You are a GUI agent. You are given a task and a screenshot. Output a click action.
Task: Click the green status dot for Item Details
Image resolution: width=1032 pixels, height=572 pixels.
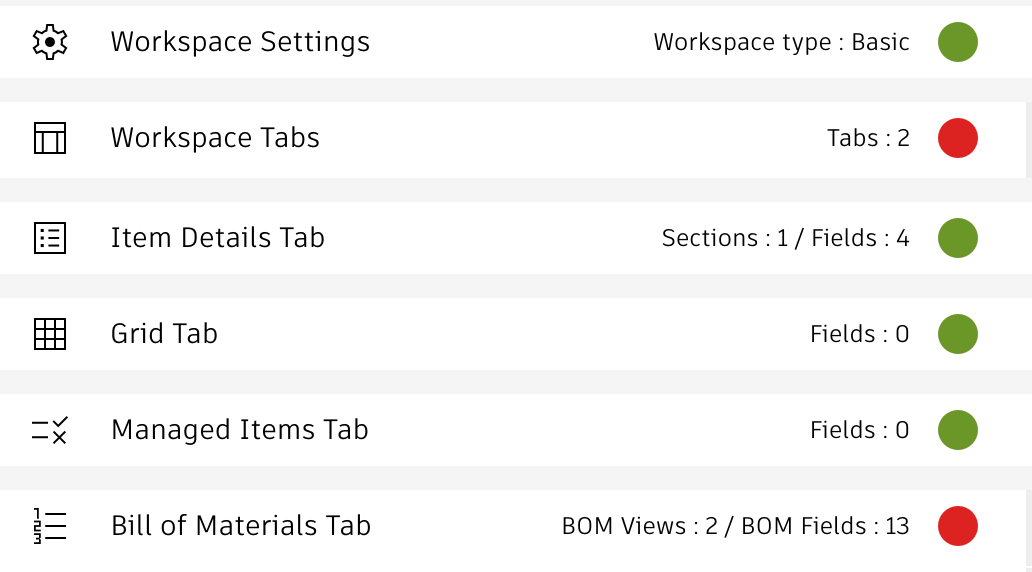pos(957,238)
